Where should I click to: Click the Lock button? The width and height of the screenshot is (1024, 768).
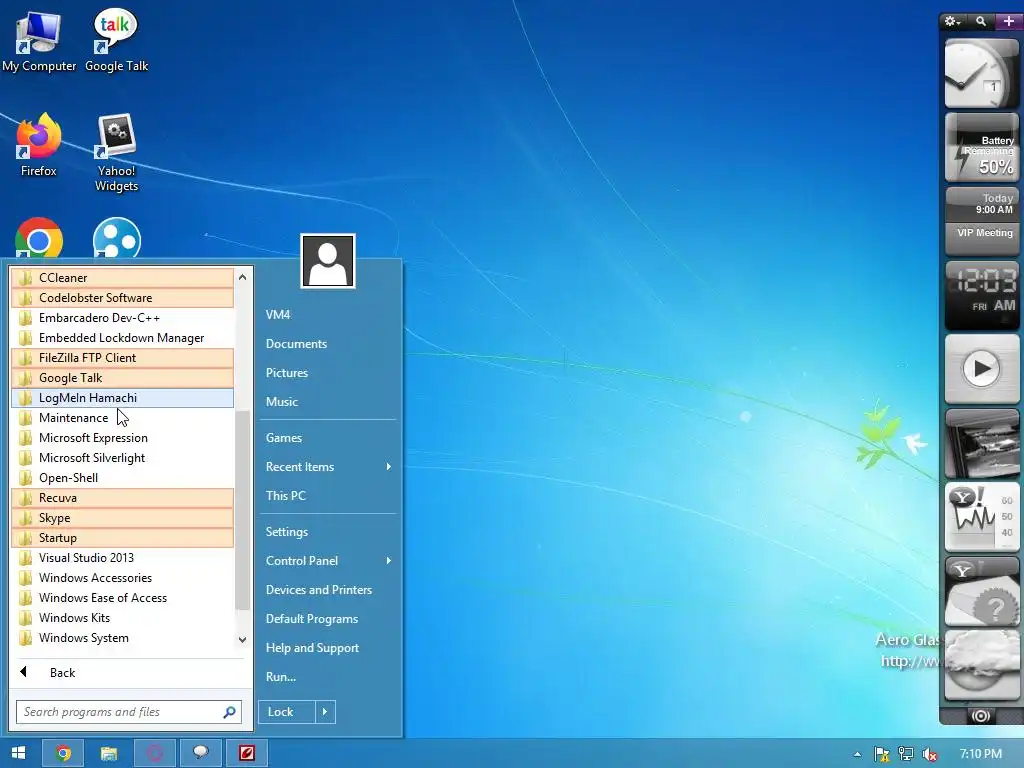pyautogui.click(x=287, y=712)
